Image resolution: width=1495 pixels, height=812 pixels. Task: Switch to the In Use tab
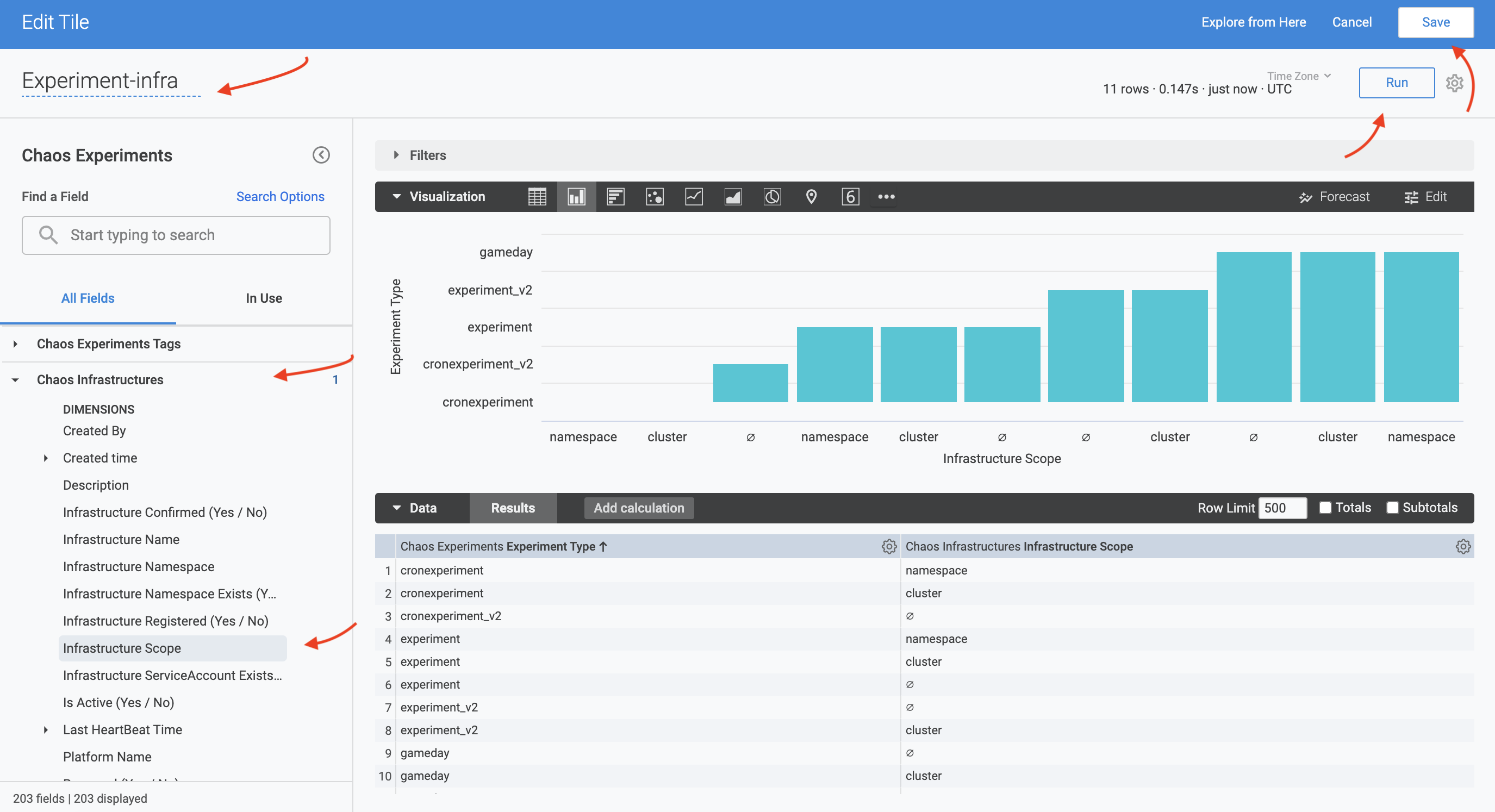point(264,298)
